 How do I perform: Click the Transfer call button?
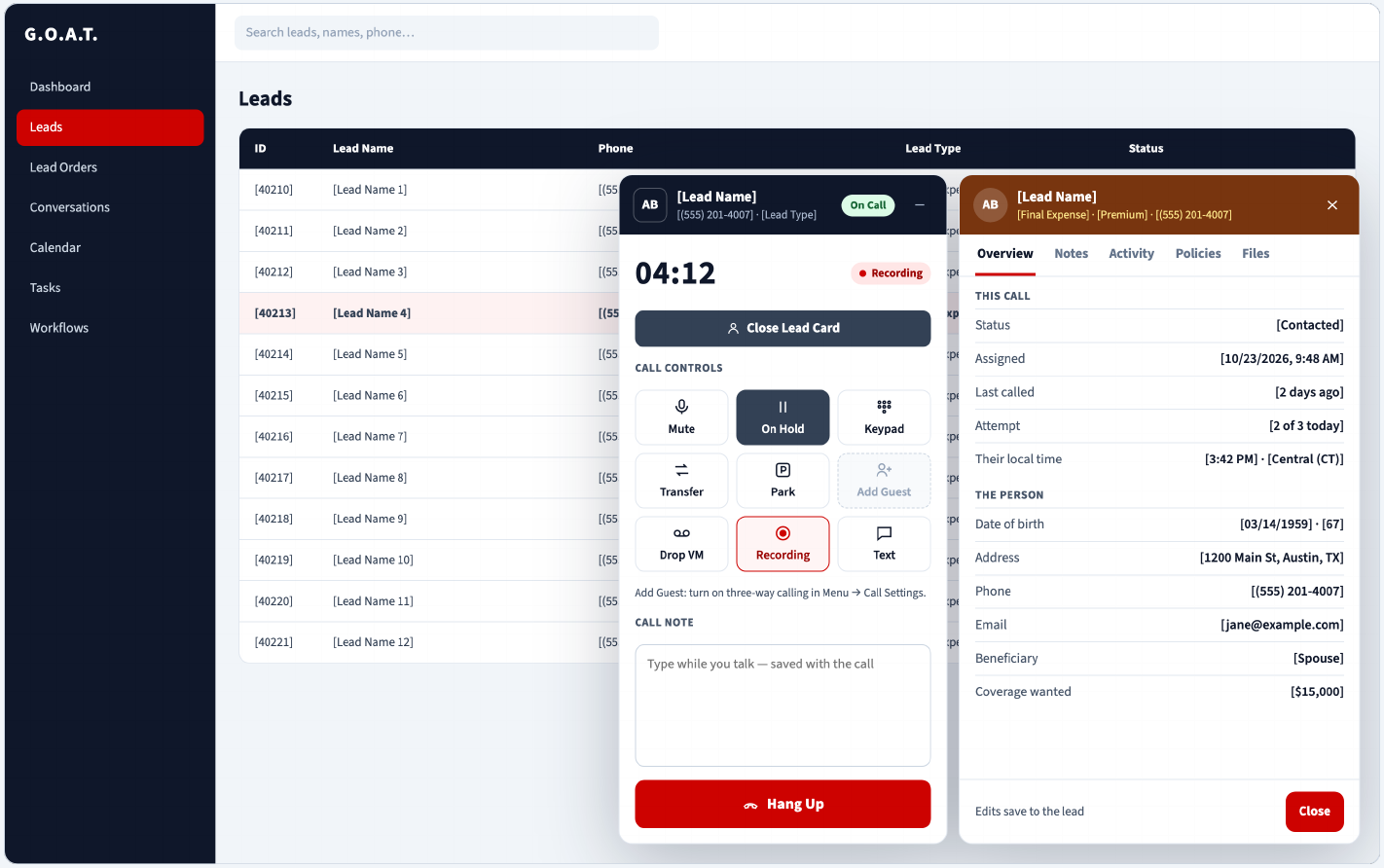pos(681,481)
